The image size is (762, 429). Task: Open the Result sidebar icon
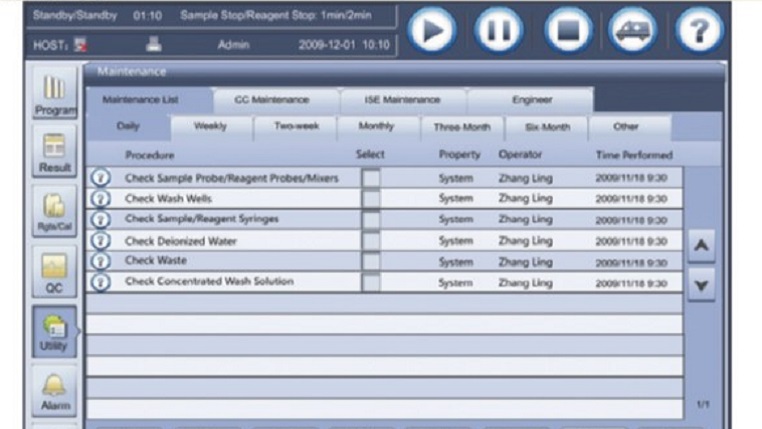pos(56,153)
